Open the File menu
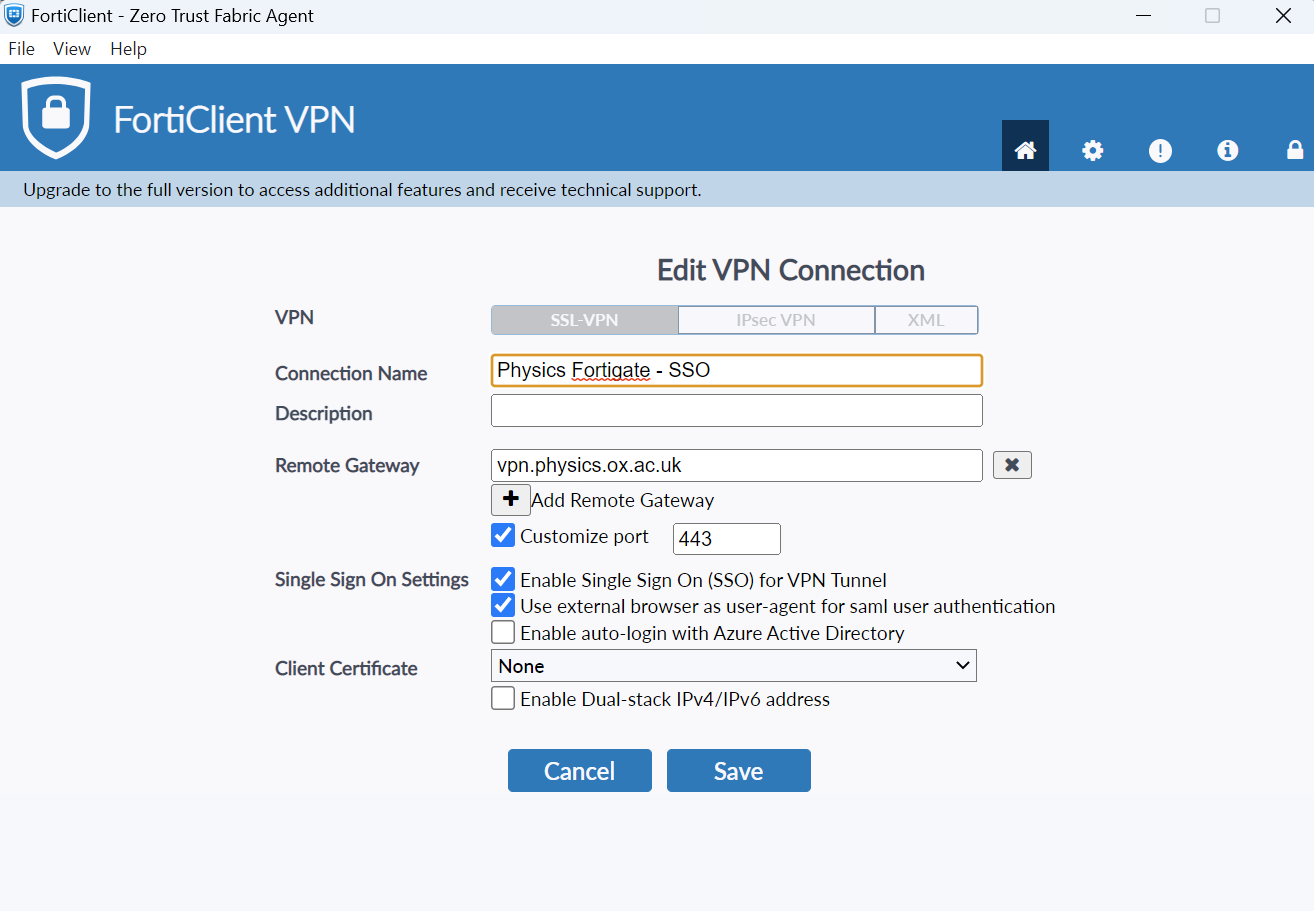This screenshot has height=911, width=1314. (x=21, y=49)
